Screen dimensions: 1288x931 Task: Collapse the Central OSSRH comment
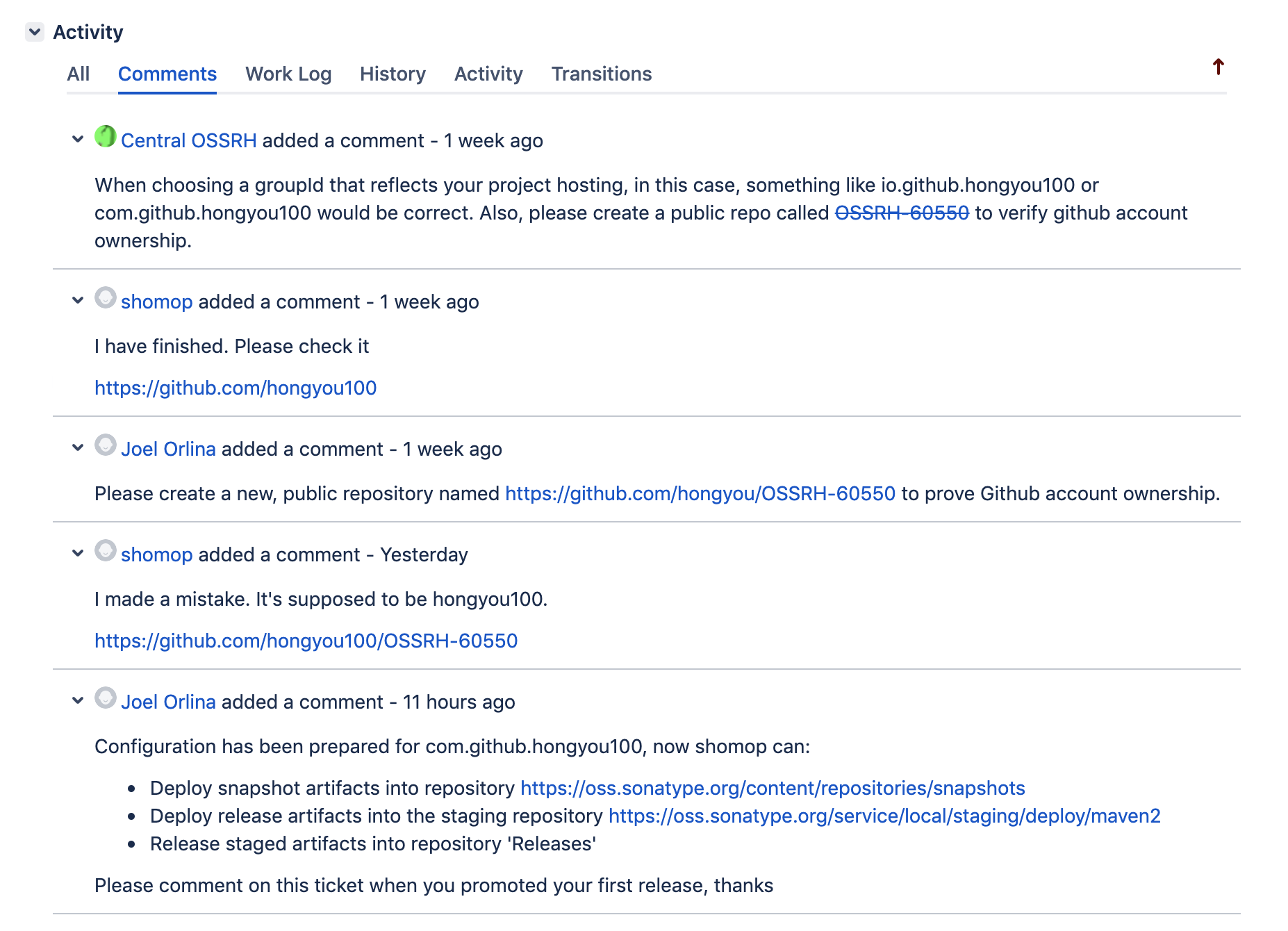point(78,140)
